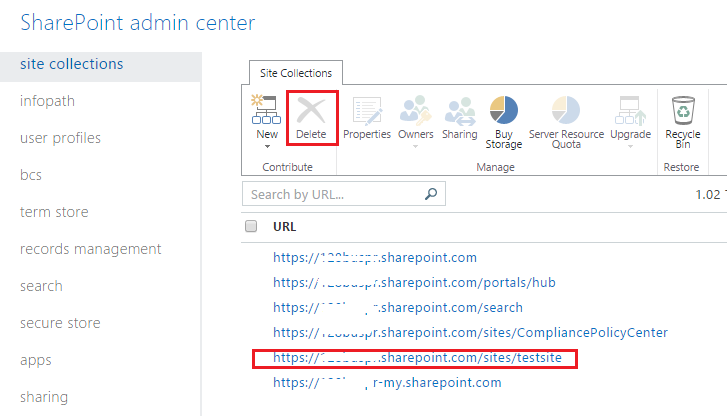Open the Sharing ribbon icon

pos(459,118)
